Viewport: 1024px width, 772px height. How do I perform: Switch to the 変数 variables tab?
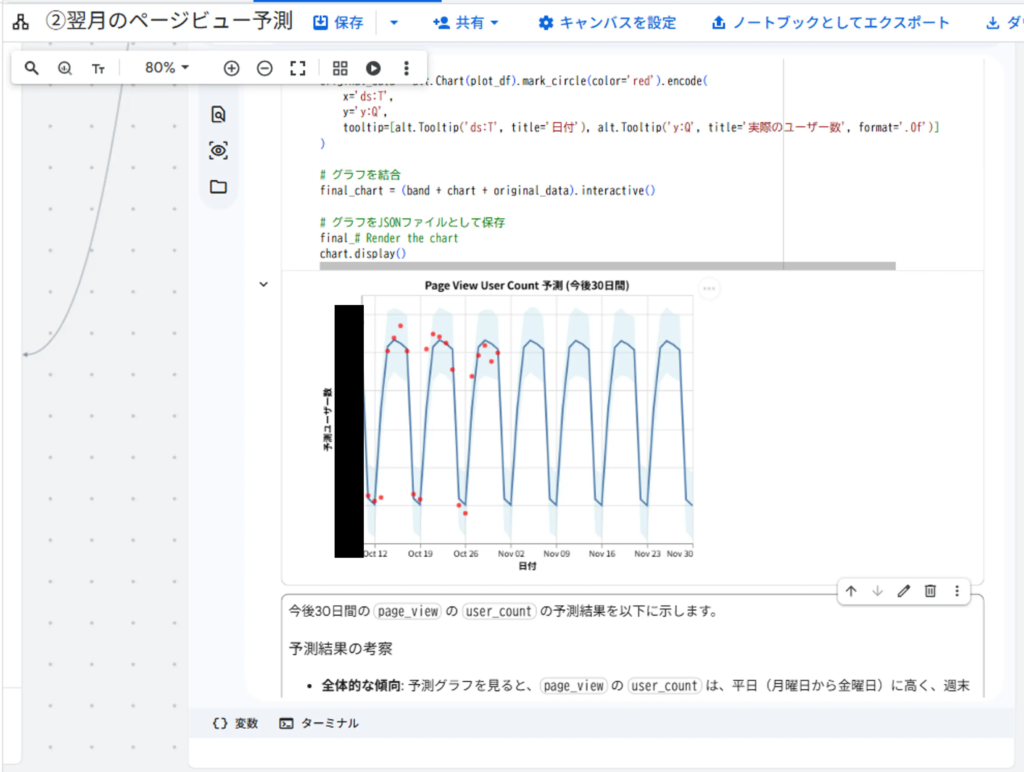pos(236,723)
